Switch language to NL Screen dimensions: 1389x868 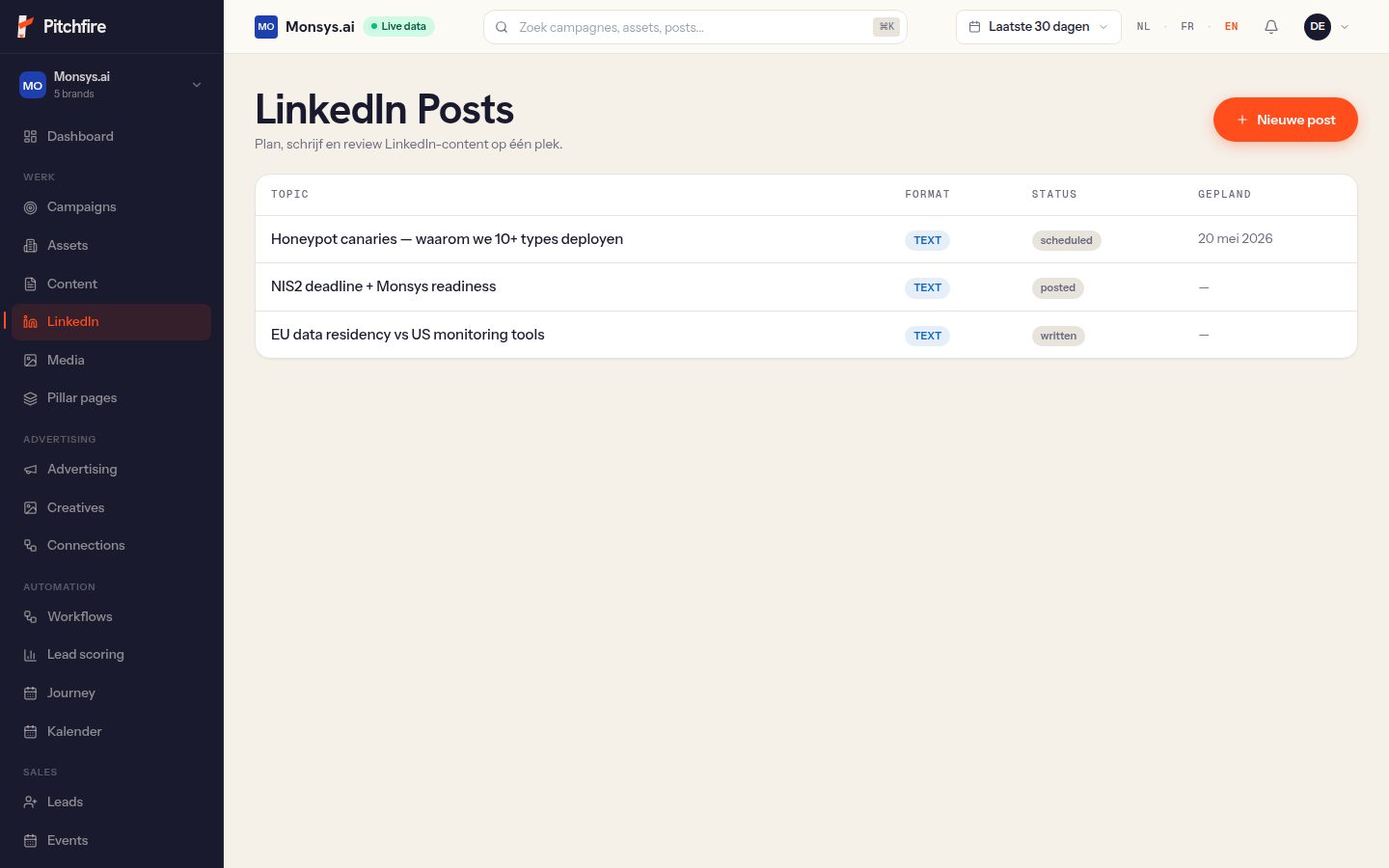coord(1143,27)
